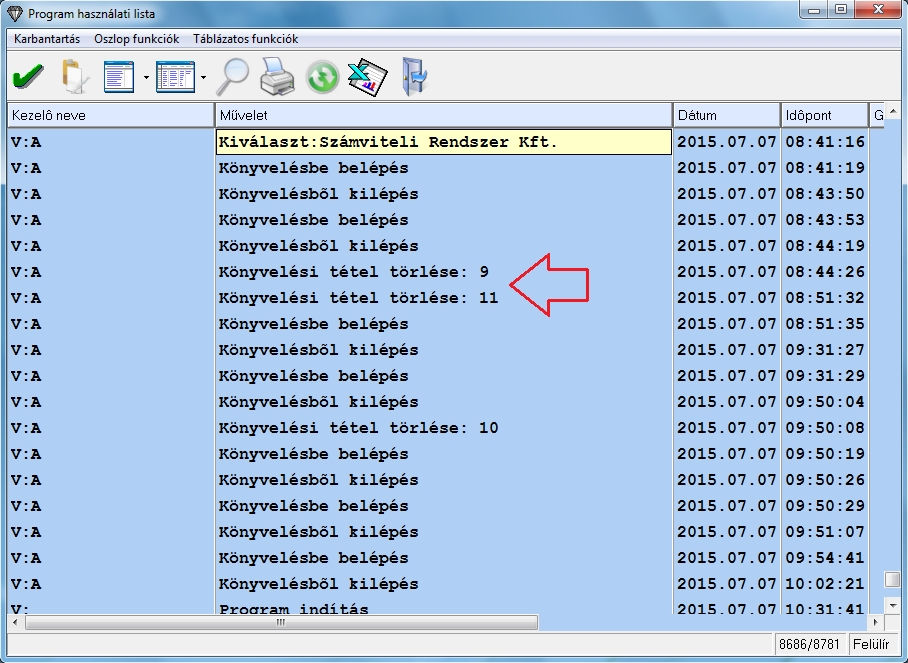This screenshot has width=908, height=663.
Task: Exit via the door icon
Action: [413, 76]
